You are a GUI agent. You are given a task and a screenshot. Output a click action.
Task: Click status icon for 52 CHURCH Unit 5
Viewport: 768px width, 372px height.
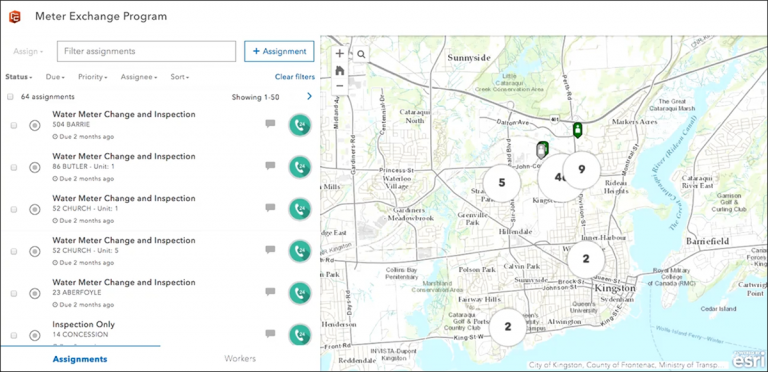click(x=34, y=252)
